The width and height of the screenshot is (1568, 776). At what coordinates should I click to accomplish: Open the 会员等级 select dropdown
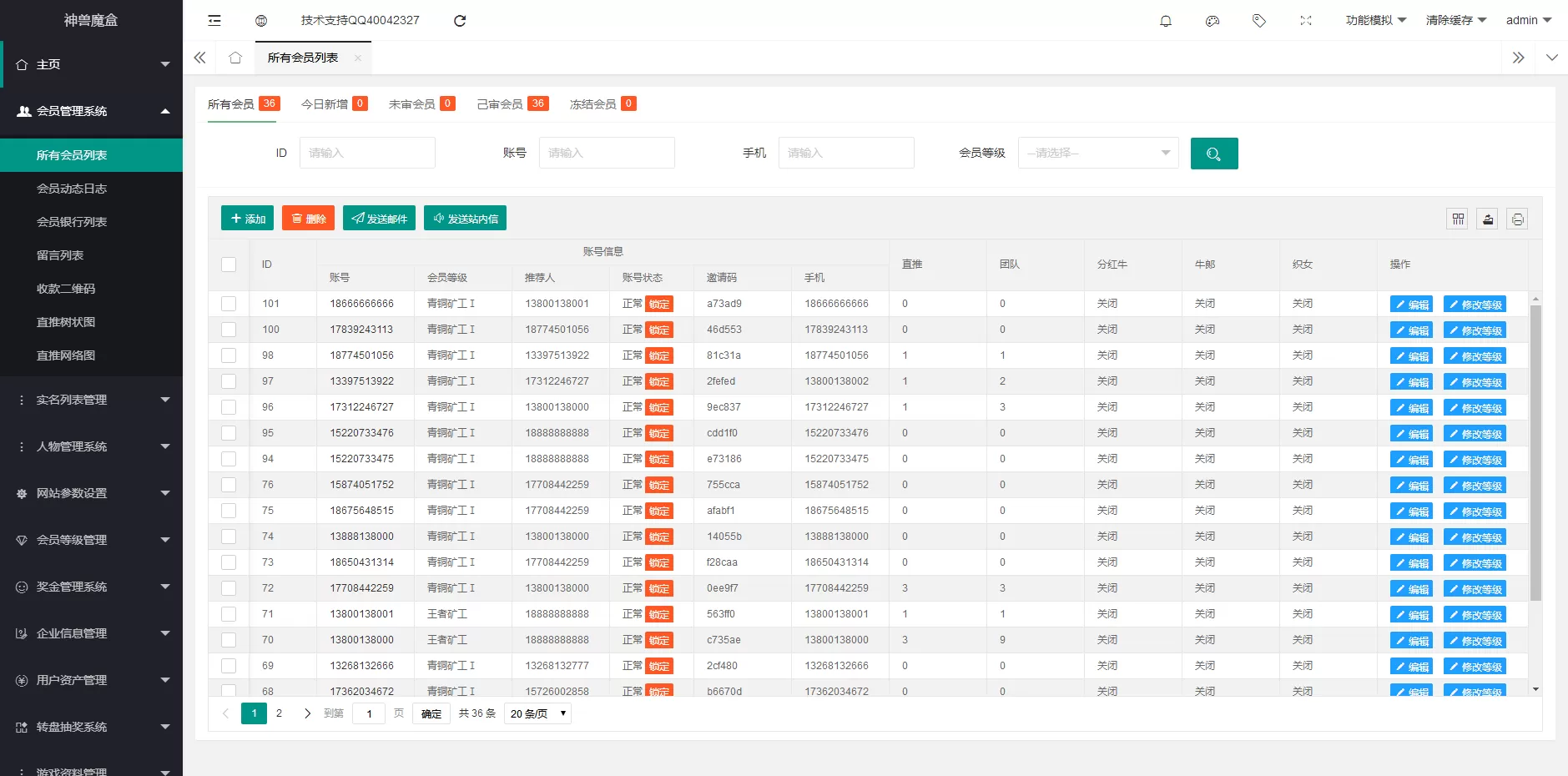pyautogui.click(x=1097, y=154)
